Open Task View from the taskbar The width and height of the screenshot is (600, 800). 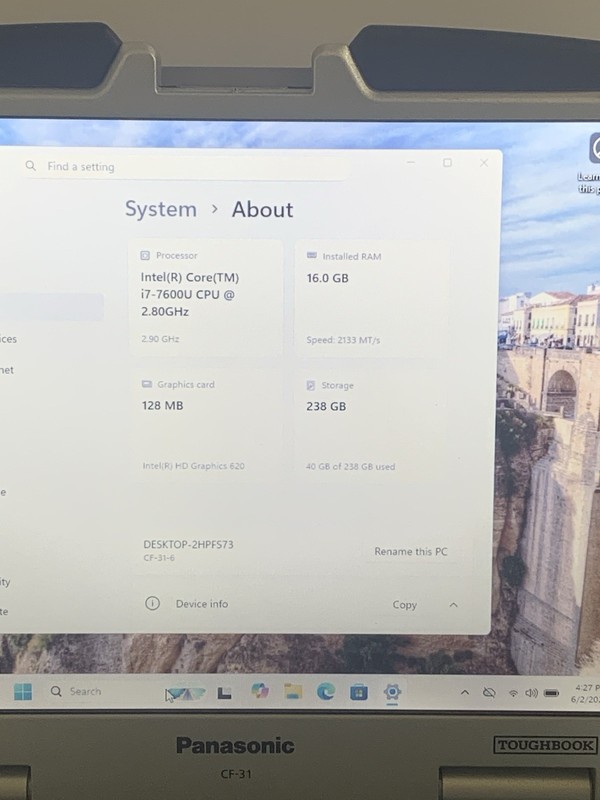coord(224,693)
